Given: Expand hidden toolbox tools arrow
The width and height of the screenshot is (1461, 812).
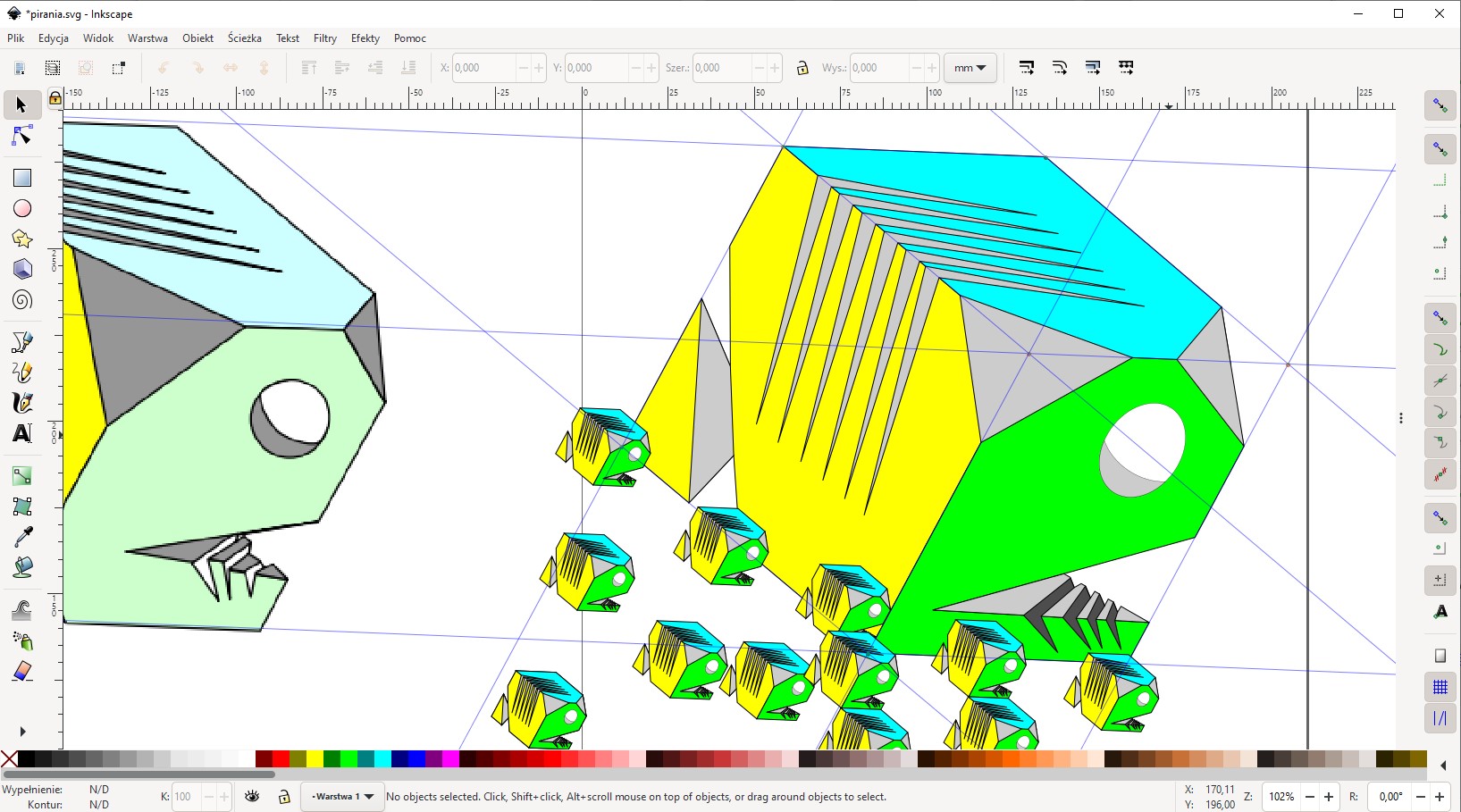Looking at the screenshot, I should click(22, 732).
